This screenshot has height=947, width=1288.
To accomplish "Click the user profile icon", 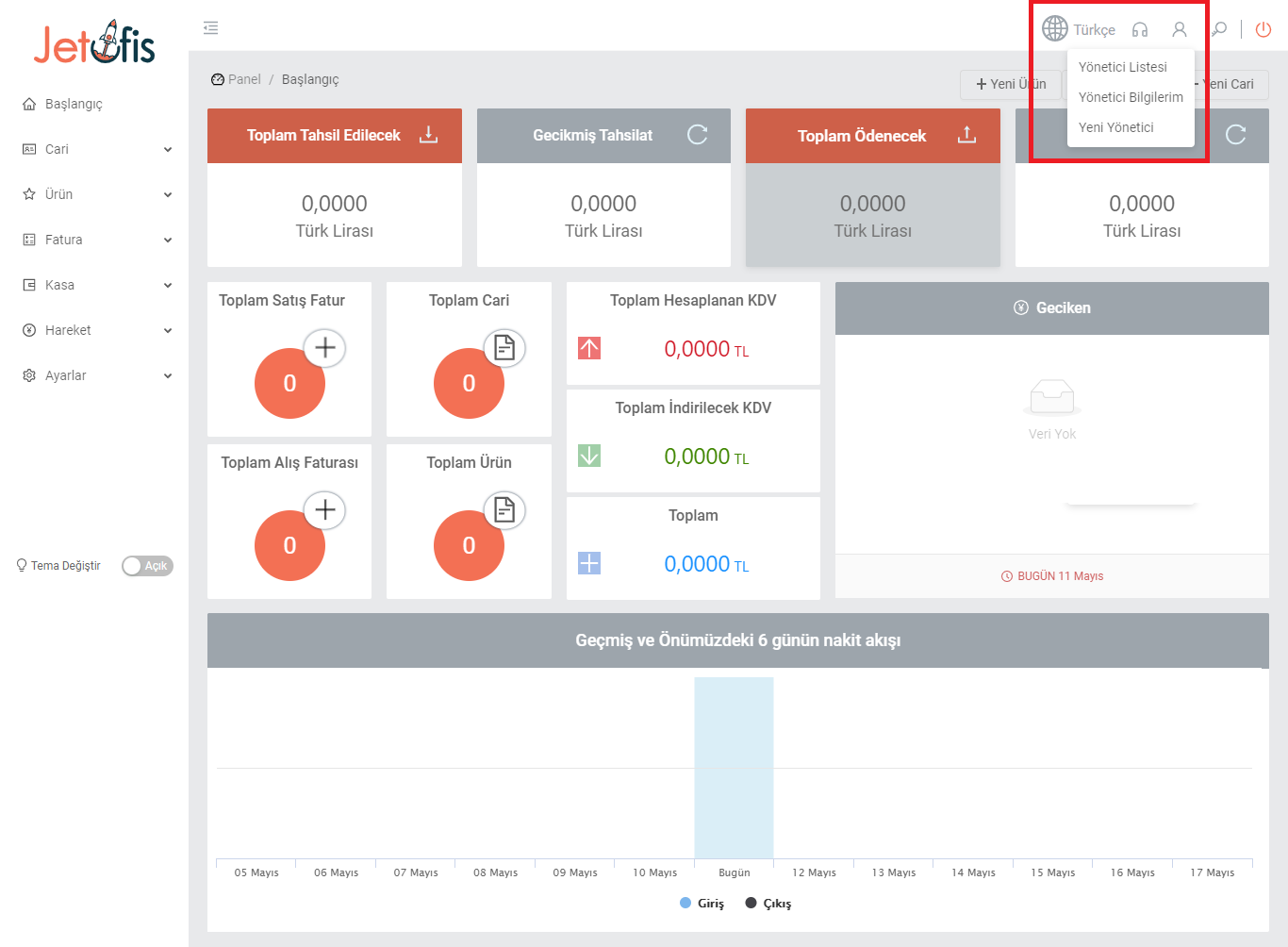I will 1180,29.
